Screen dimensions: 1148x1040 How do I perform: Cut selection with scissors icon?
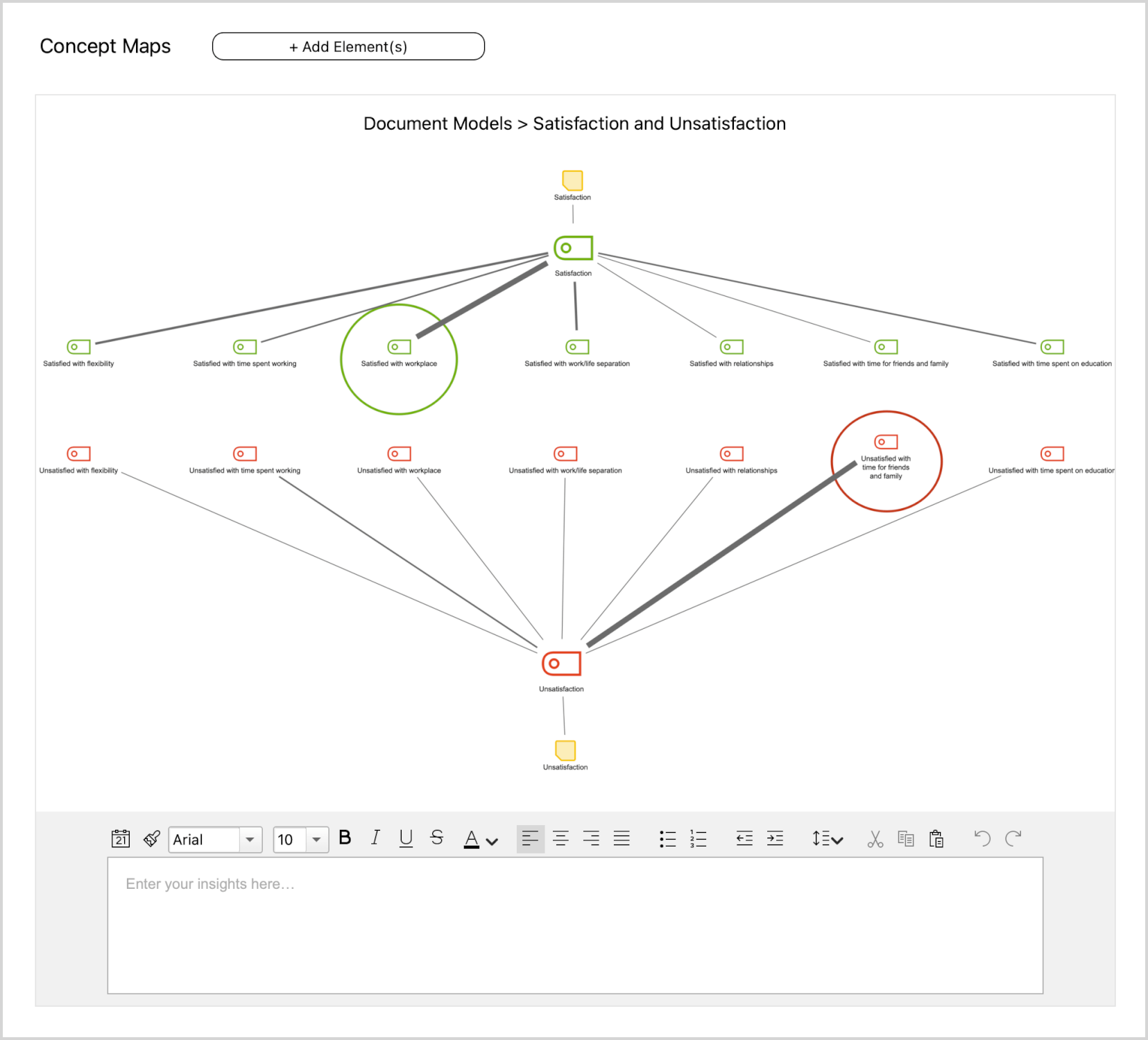[875, 839]
